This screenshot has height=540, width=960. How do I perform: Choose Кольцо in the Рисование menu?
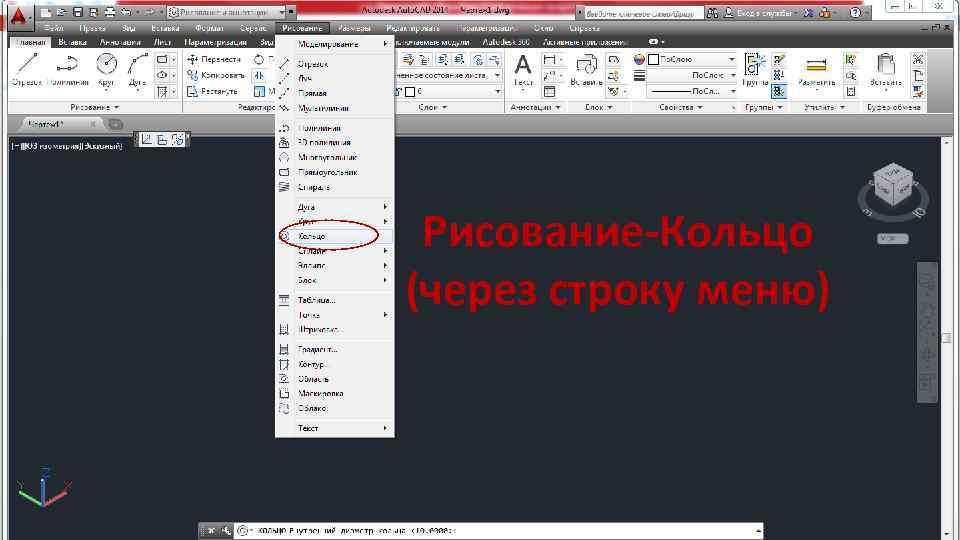coord(334,236)
